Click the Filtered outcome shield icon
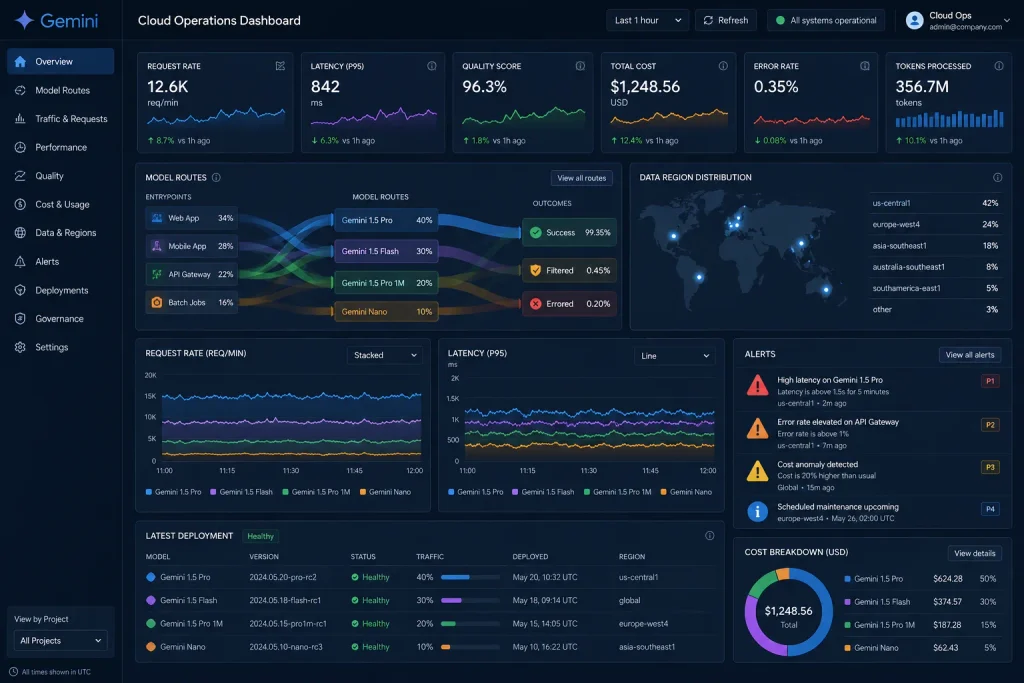The image size is (1024, 683). click(x=536, y=270)
